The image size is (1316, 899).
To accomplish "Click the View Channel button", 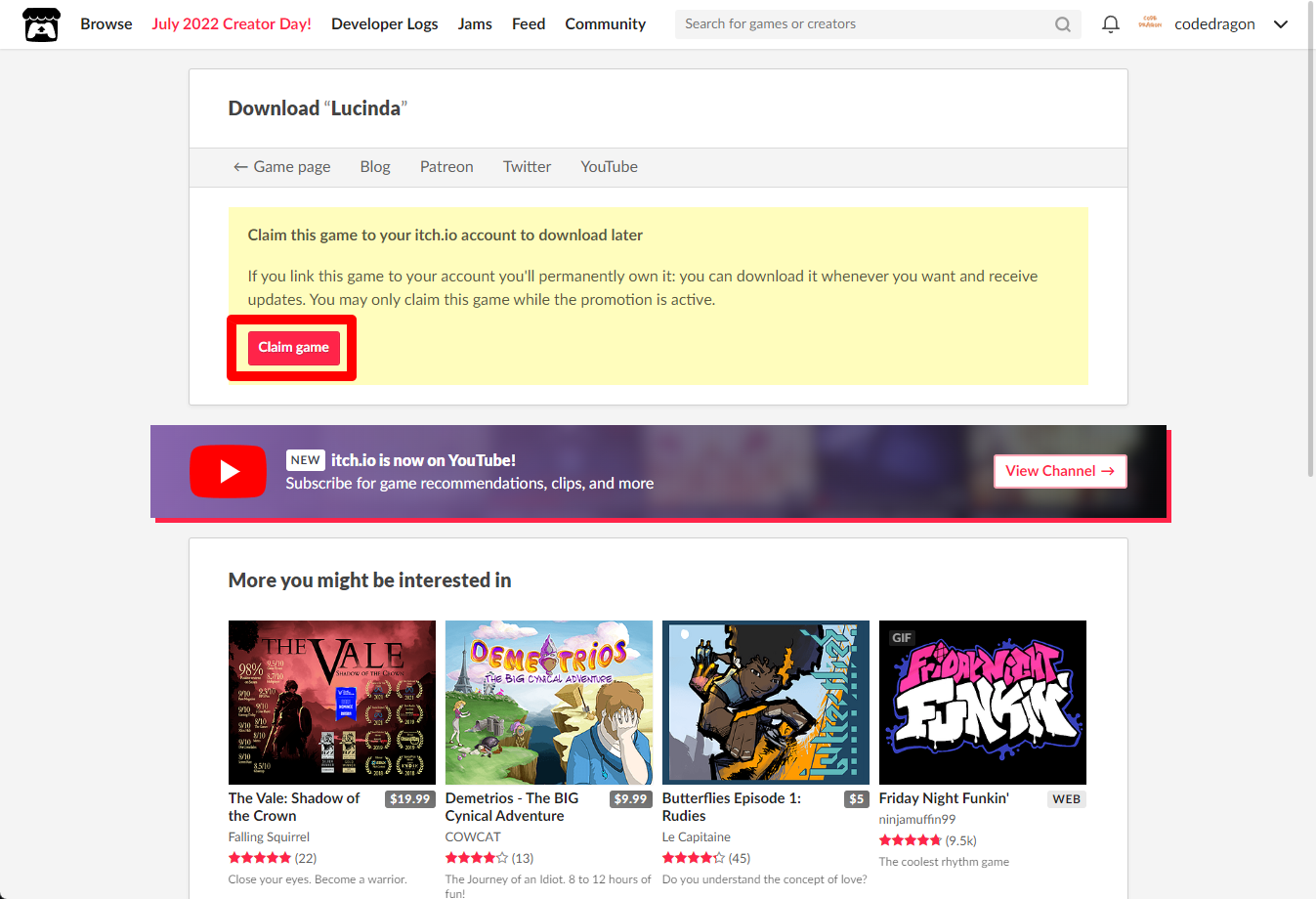I will click(x=1060, y=471).
